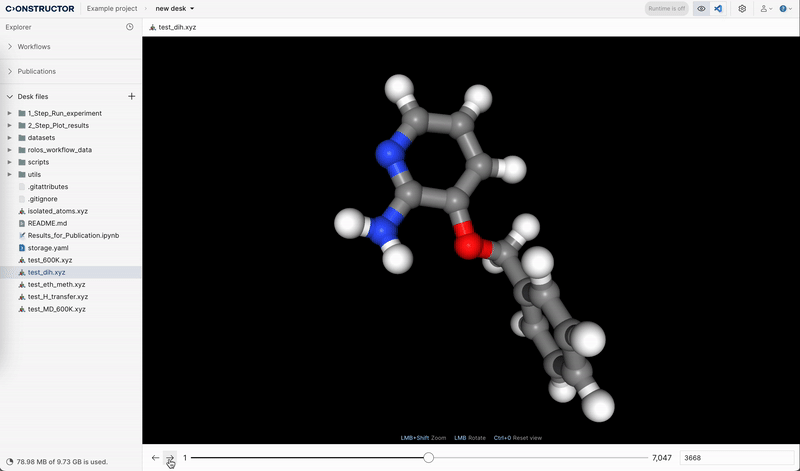
Task: Open the settings gear in top bar
Action: (742, 8)
